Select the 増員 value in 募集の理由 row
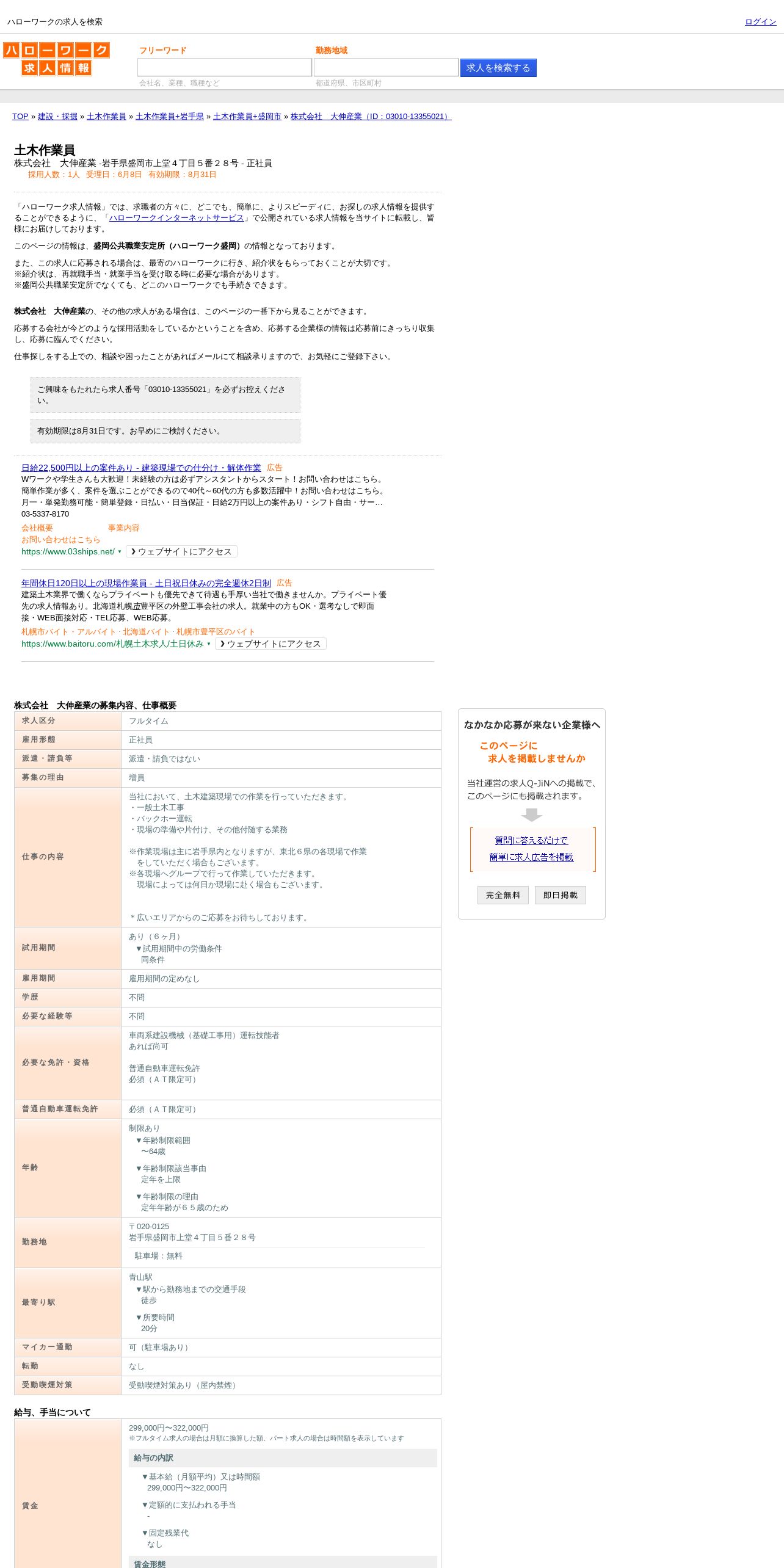Screen dimensions: 784x1568 pos(137,778)
